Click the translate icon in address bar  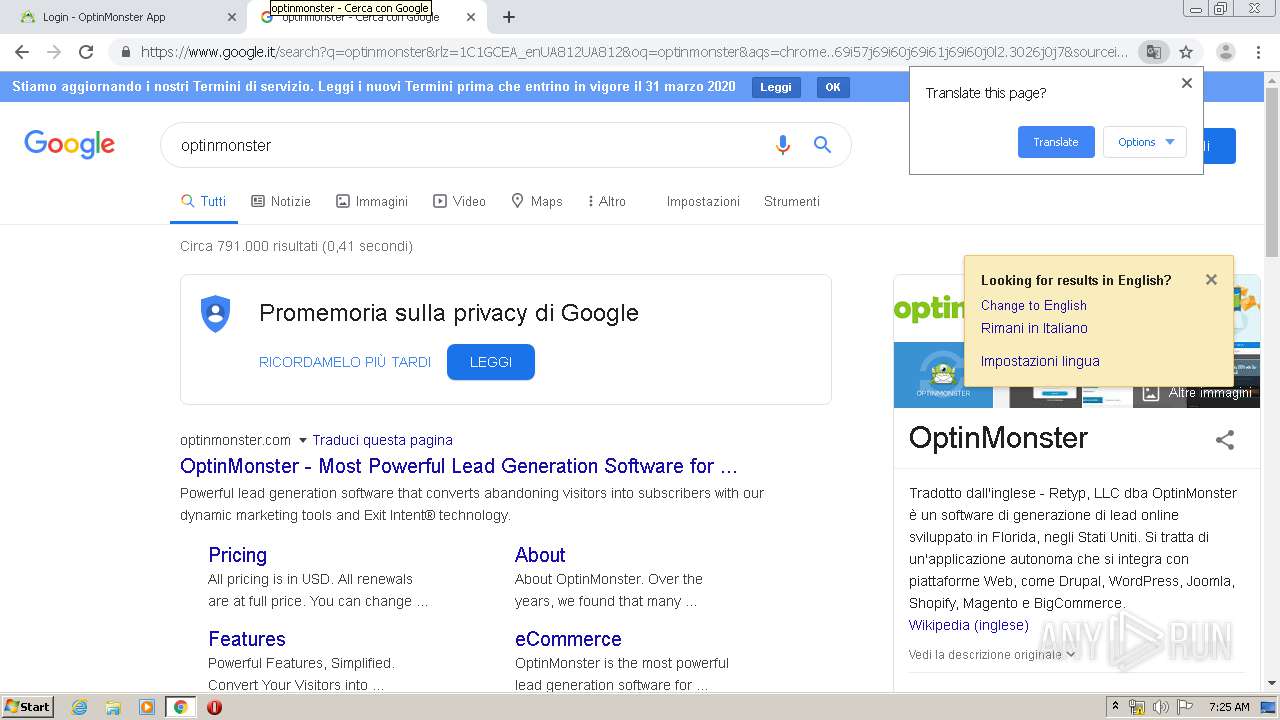(1153, 52)
